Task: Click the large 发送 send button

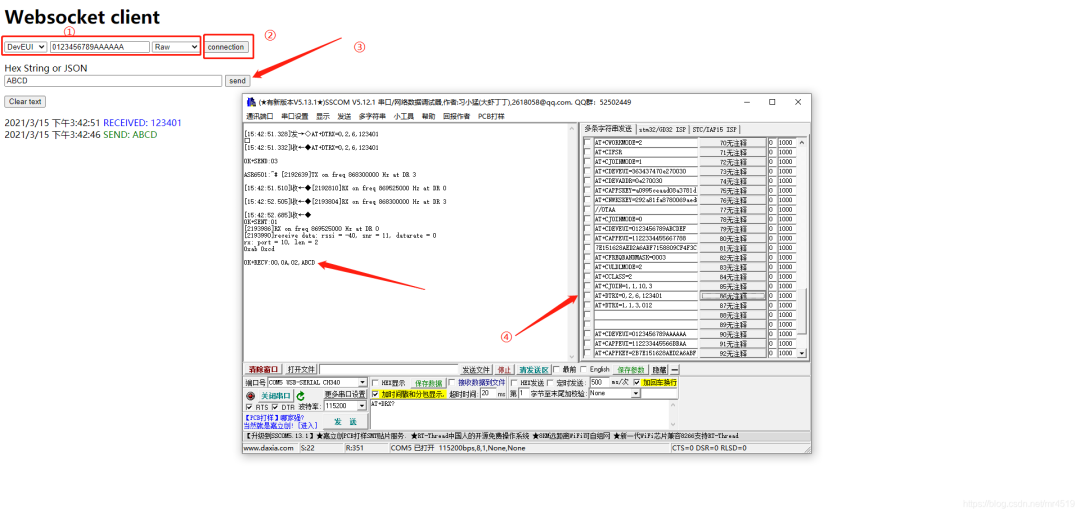Action: point(346,422)
